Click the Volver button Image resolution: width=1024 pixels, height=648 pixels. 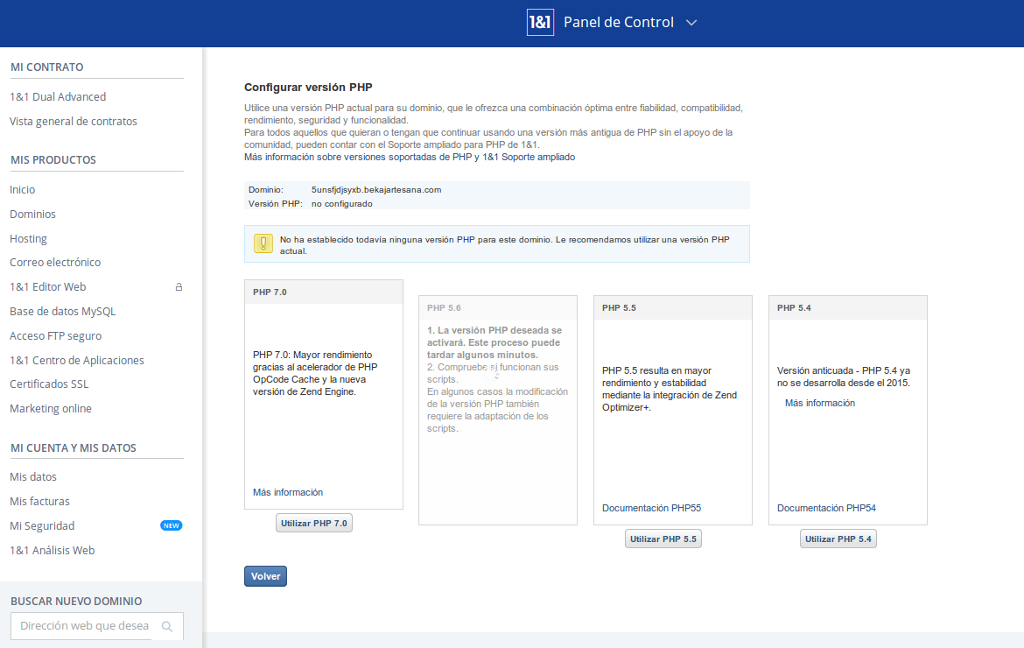click(x=265, y=576)
